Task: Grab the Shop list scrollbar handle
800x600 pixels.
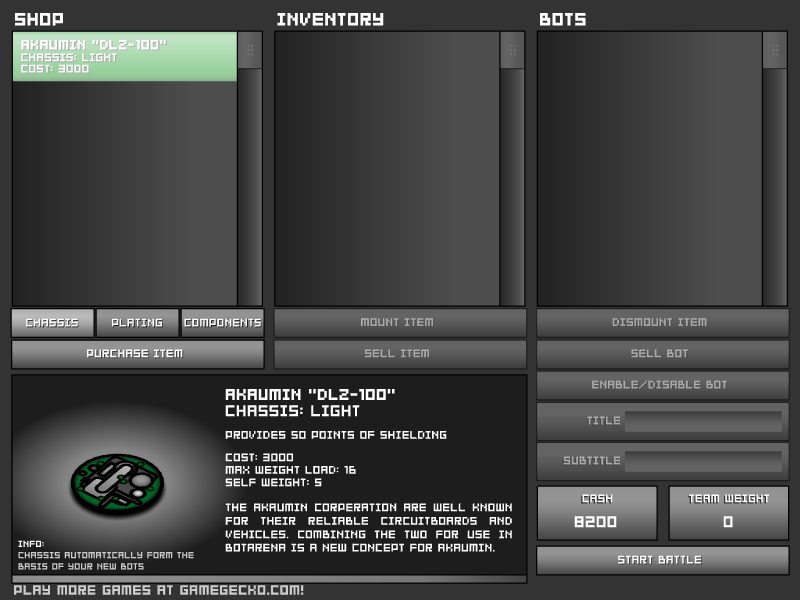Action: coord(250,50)
